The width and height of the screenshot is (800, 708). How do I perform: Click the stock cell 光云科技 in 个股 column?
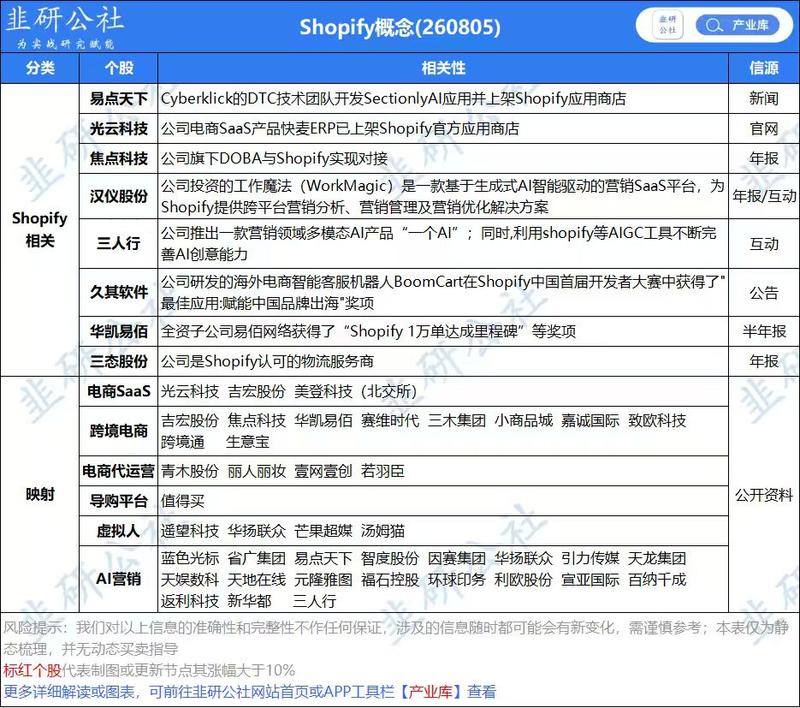[118, 129]
